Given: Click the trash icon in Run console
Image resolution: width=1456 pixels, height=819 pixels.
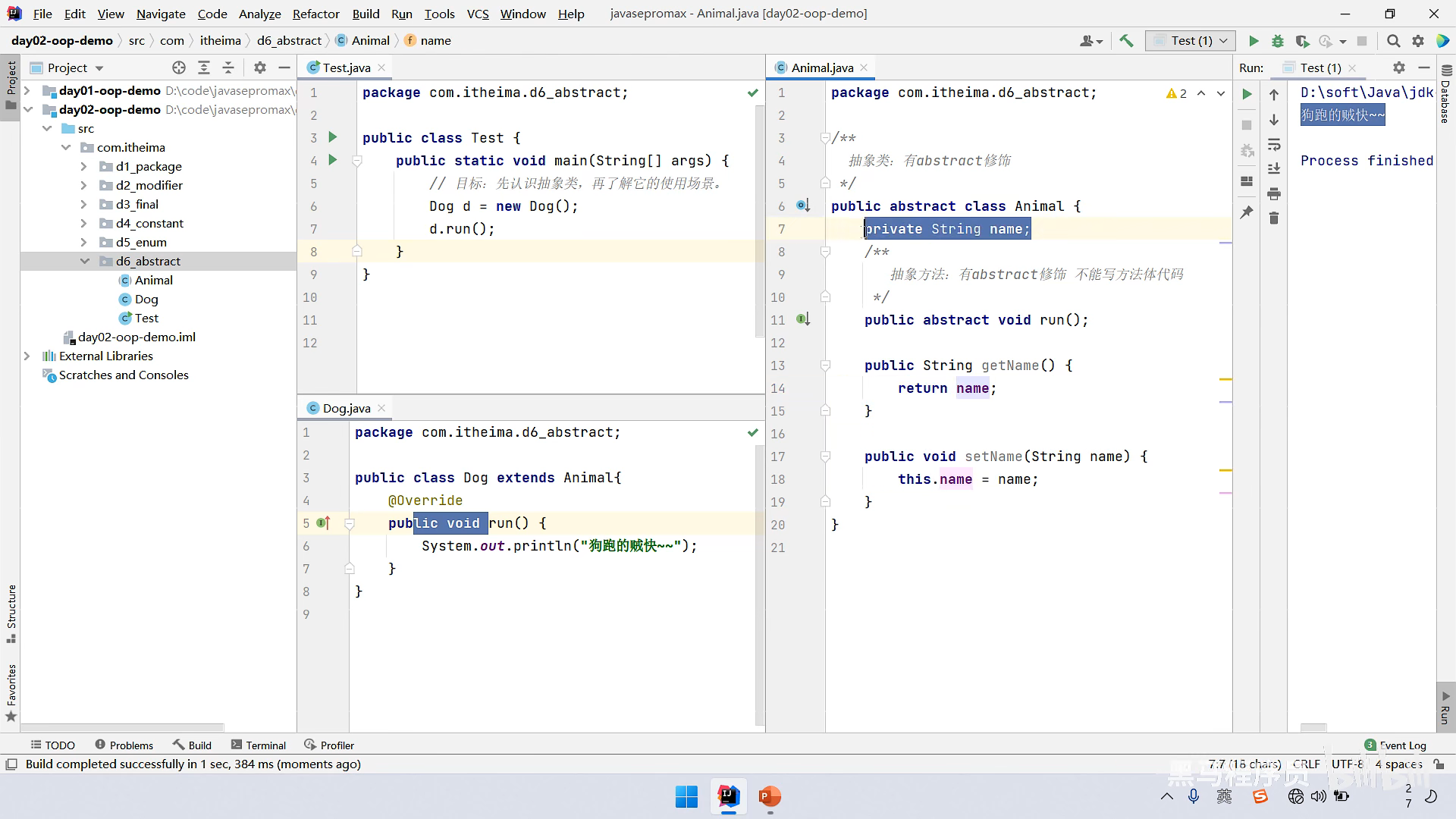Looking at the screenshot, I should pyautogui.click(x=1274, y=218).
